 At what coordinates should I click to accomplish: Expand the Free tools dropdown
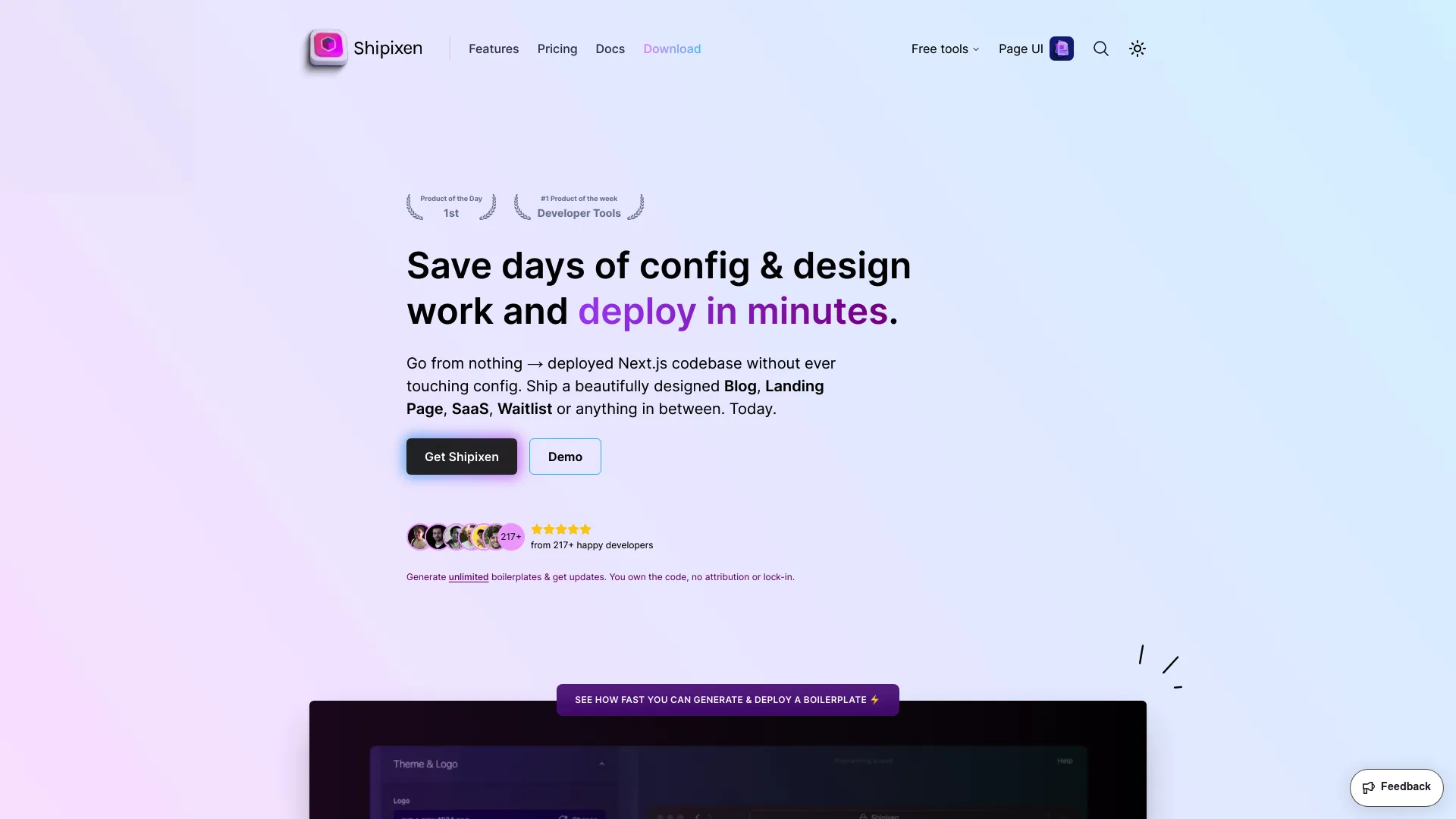(944, 48)
